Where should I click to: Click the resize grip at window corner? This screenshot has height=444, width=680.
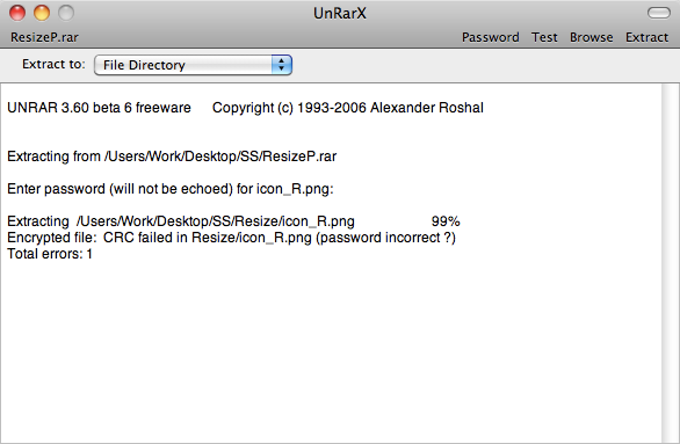[671, 436]
